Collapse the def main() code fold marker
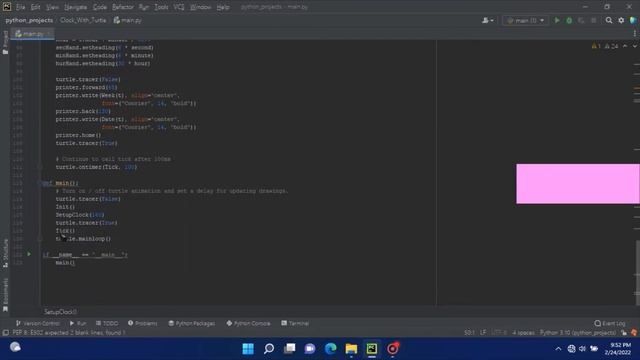640x360 pixels. [x=40, y=183]
